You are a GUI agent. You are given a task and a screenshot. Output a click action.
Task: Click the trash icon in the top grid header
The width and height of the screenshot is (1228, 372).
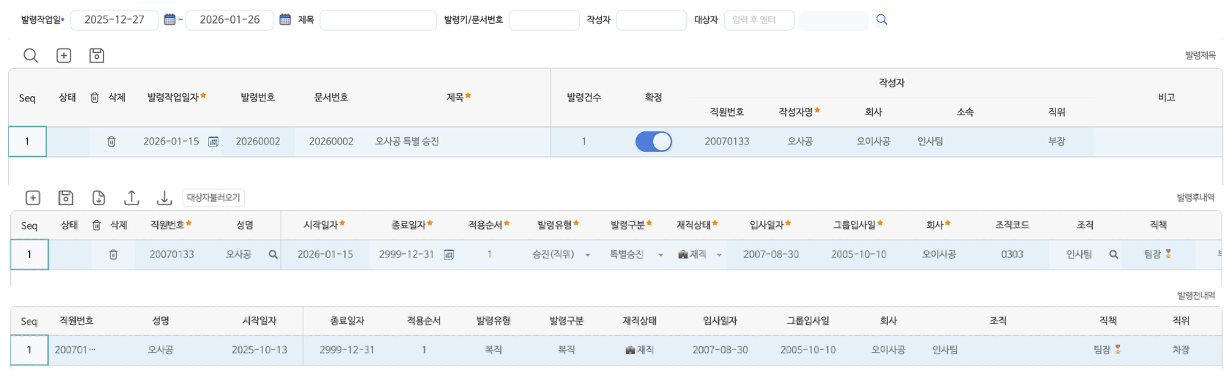94,97
